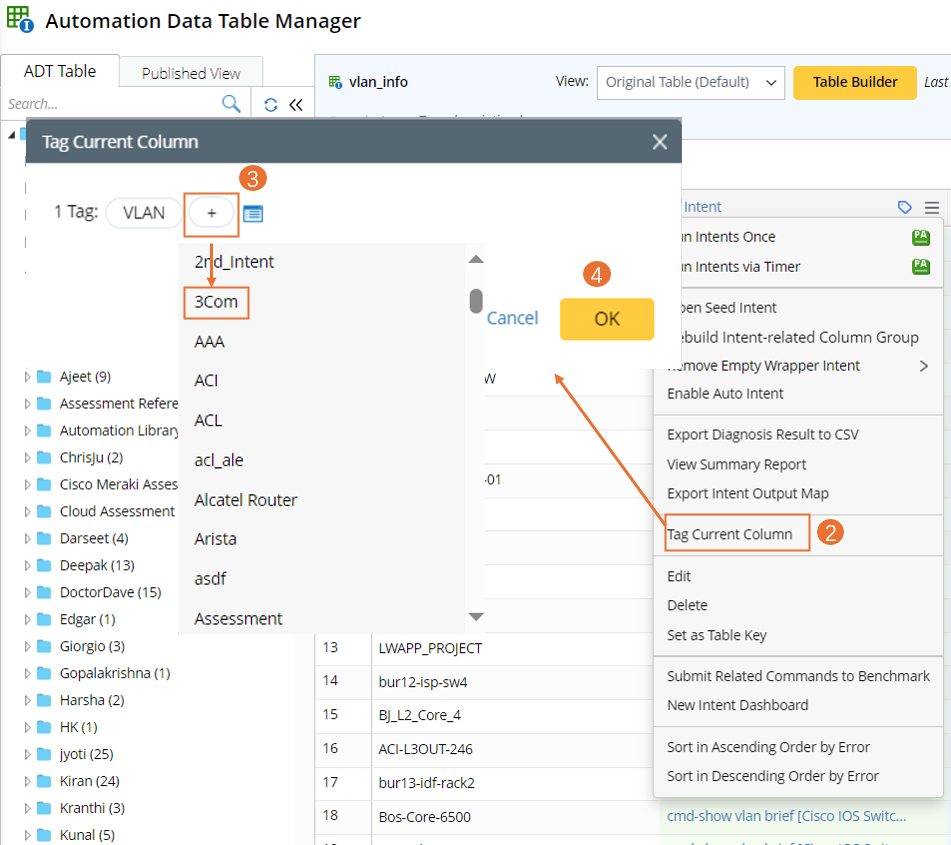This screenshot has width=951, height=845.
Task: Expand the jyoti folder tree node
Action: click(28, 755)
